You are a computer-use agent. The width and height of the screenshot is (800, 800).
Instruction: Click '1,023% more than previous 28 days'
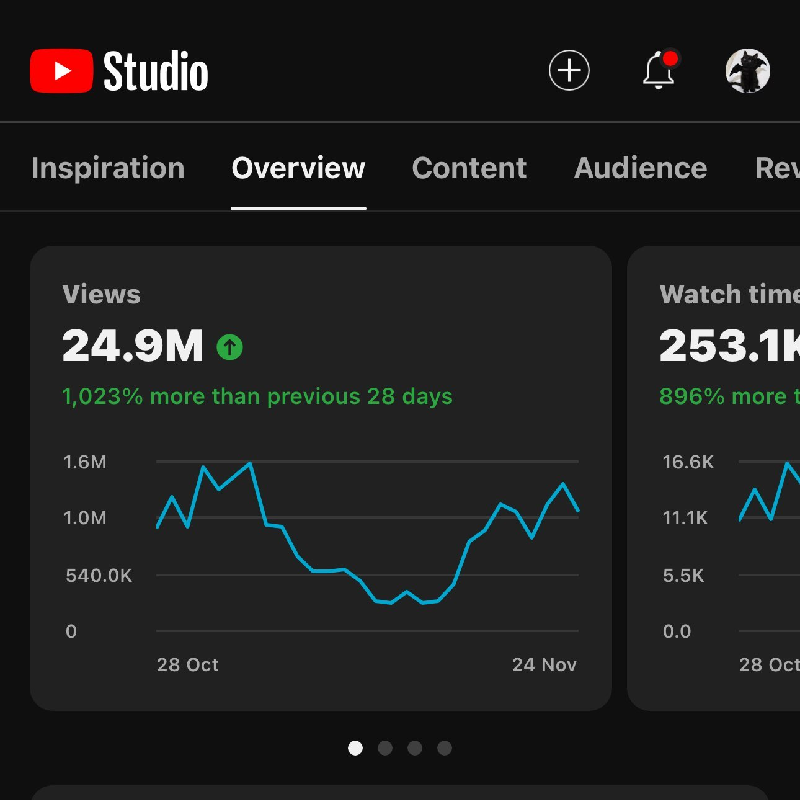257,397
